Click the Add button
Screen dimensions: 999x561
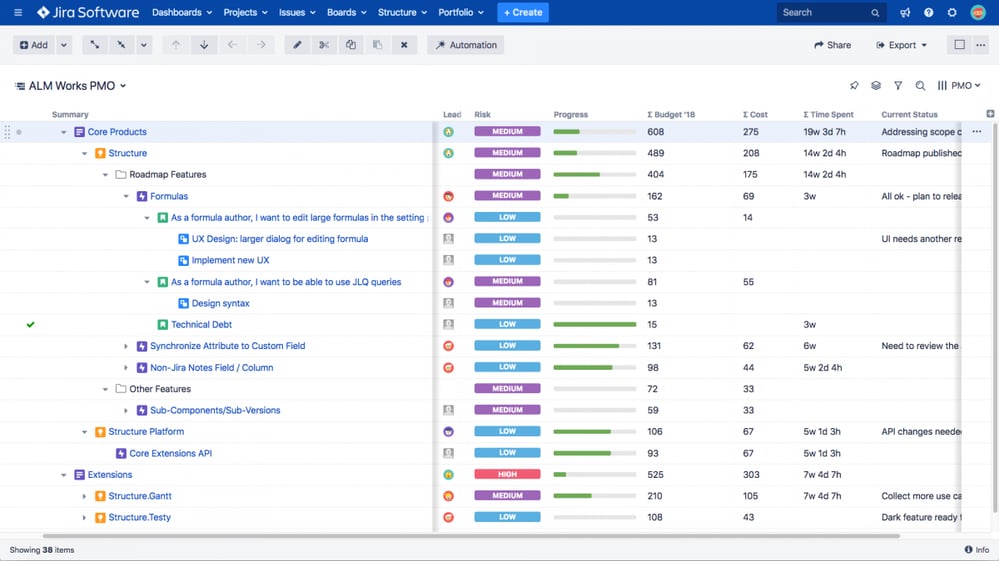click(34, 45)
